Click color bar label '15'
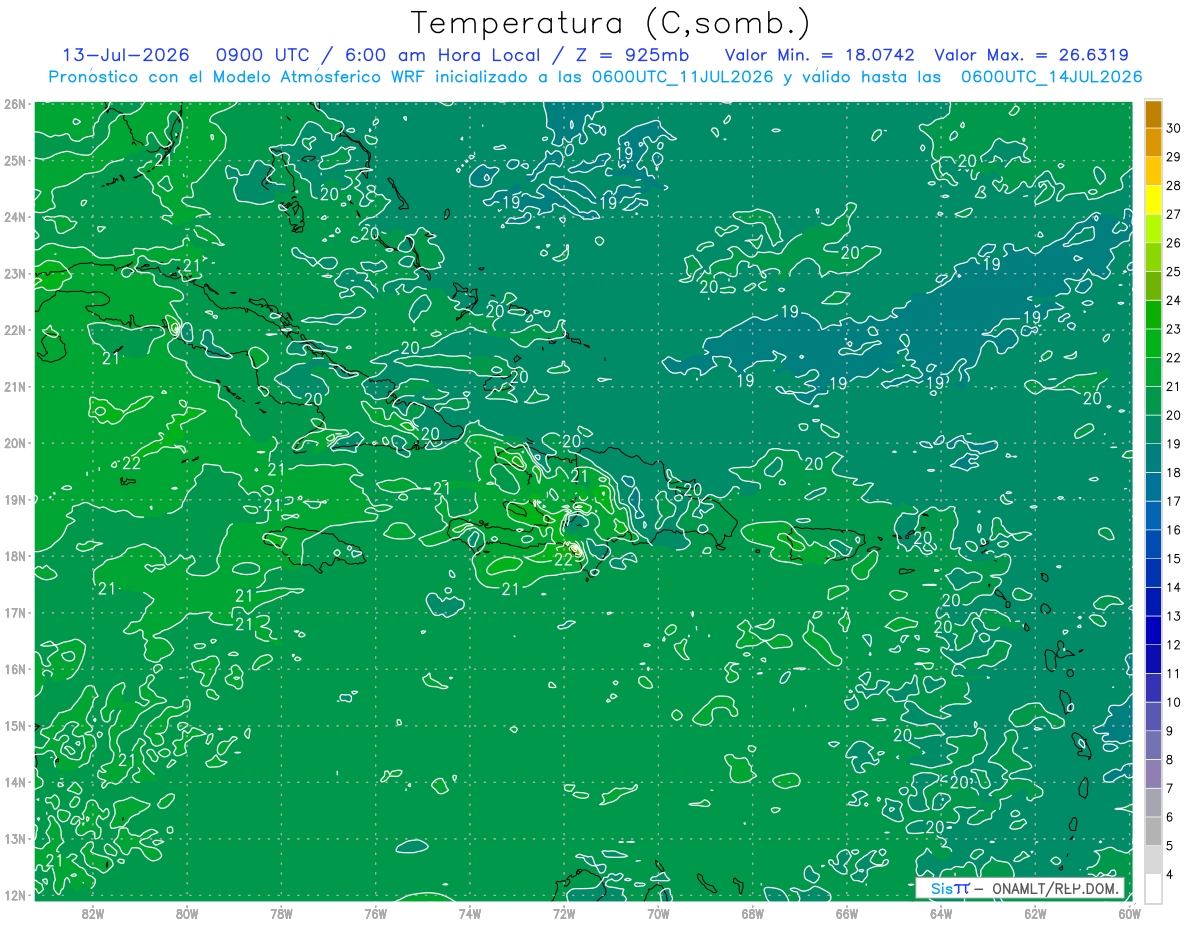 (1173, 559)
